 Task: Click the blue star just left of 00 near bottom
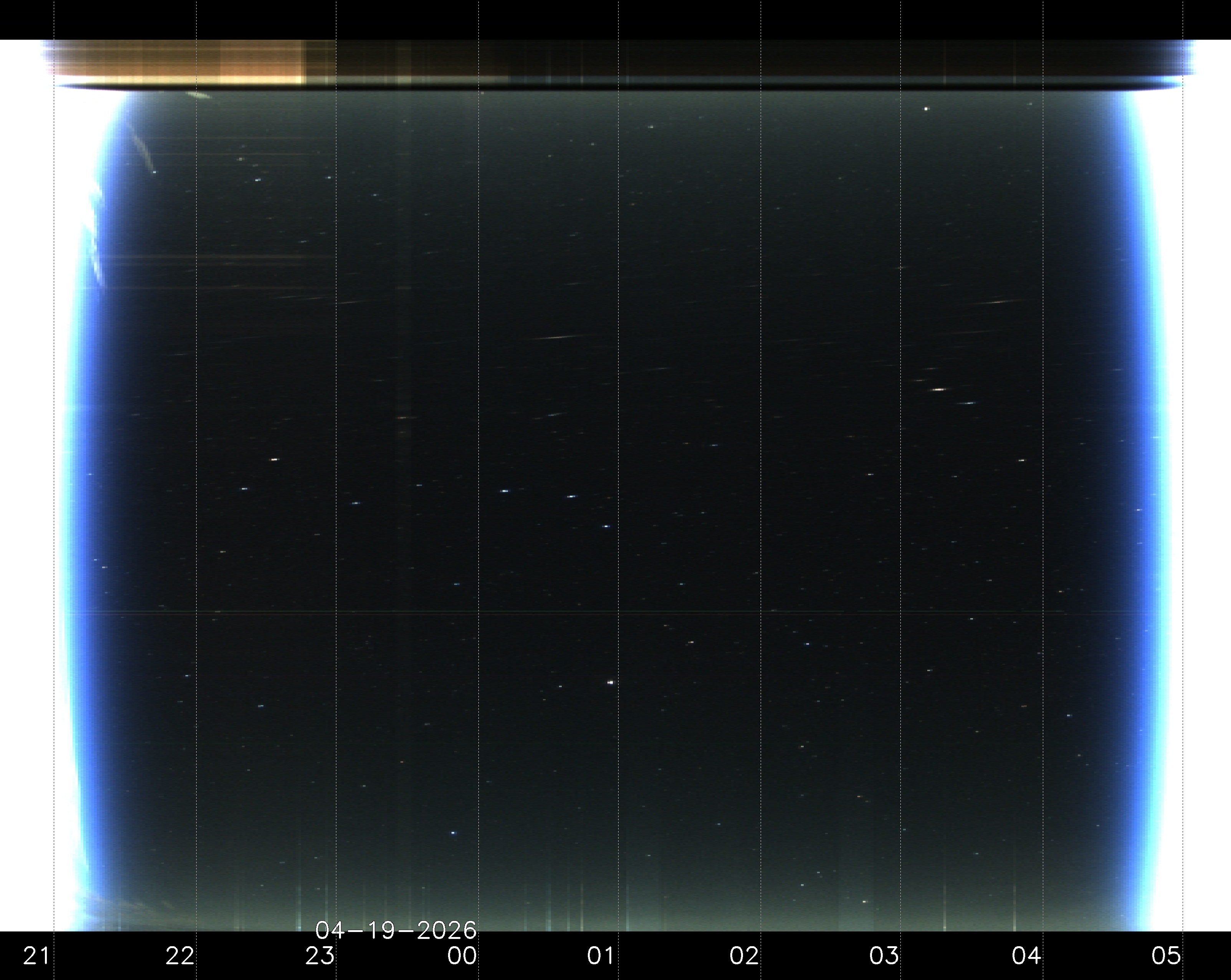tap(454, 833)
